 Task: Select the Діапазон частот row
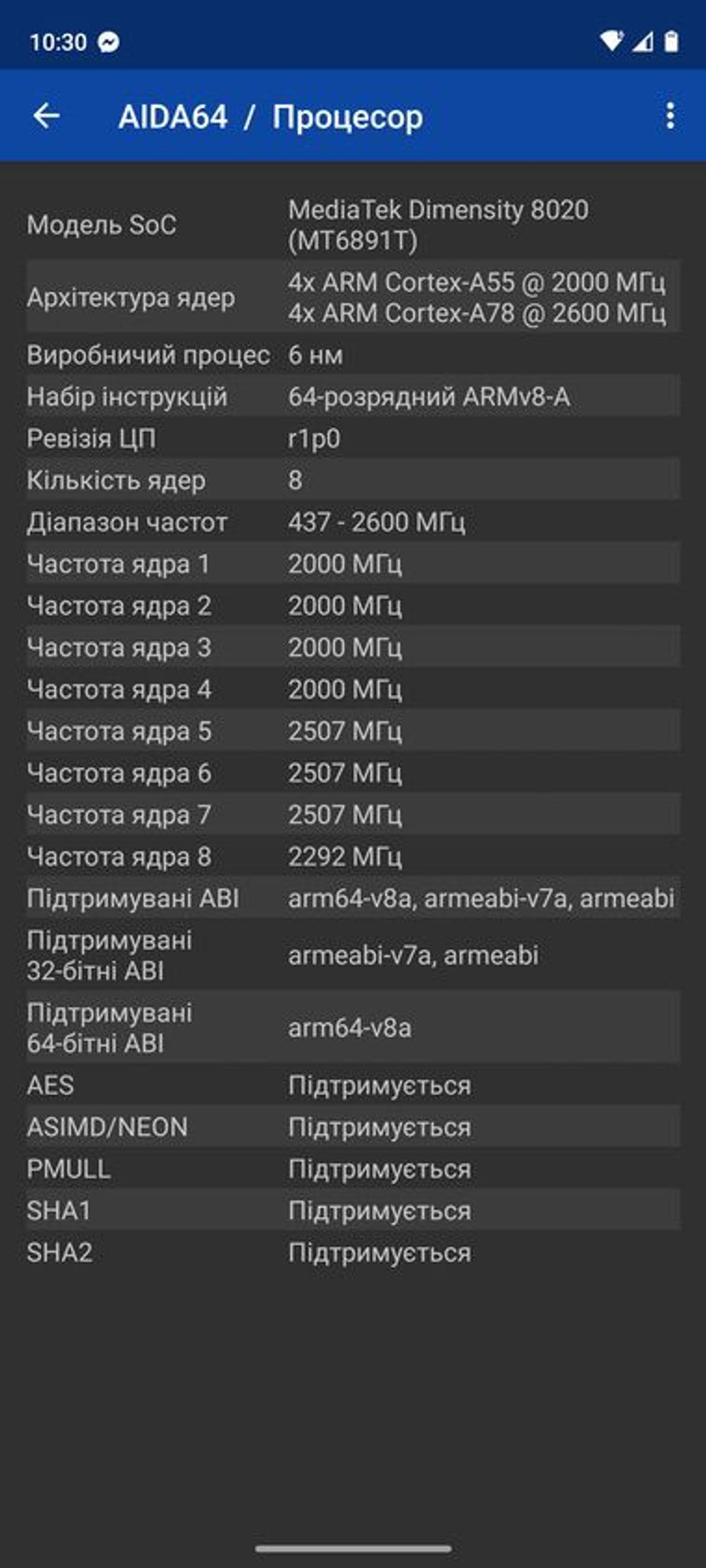coord(353,522)
